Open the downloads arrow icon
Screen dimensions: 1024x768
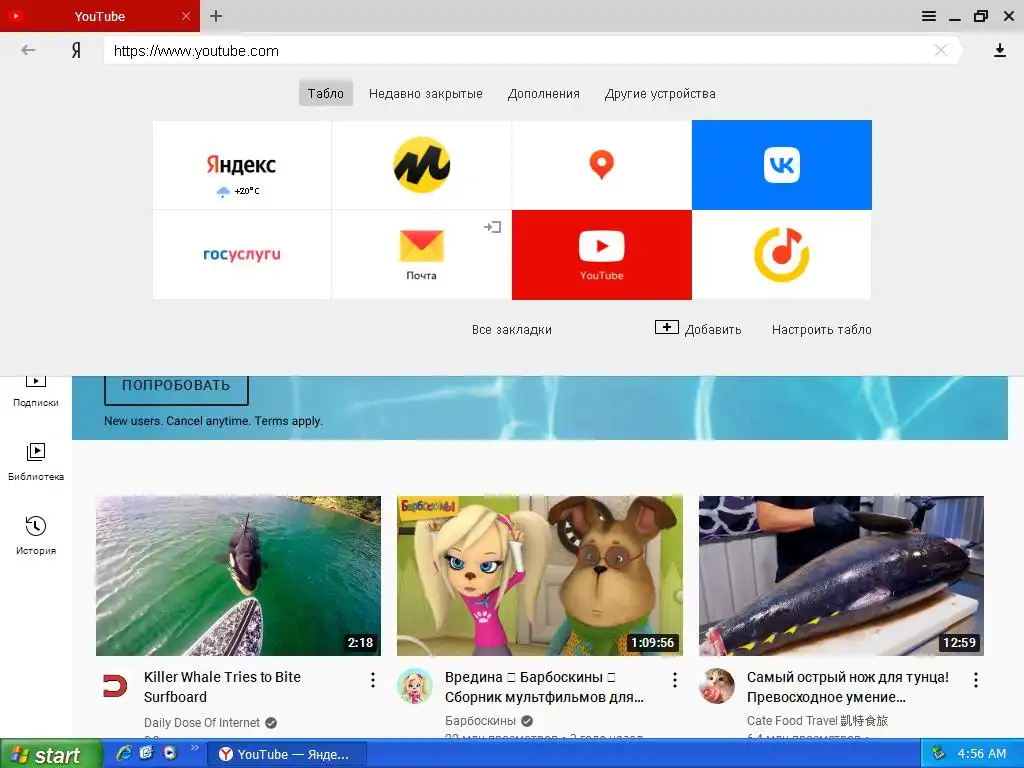click(x=999, y=50)
